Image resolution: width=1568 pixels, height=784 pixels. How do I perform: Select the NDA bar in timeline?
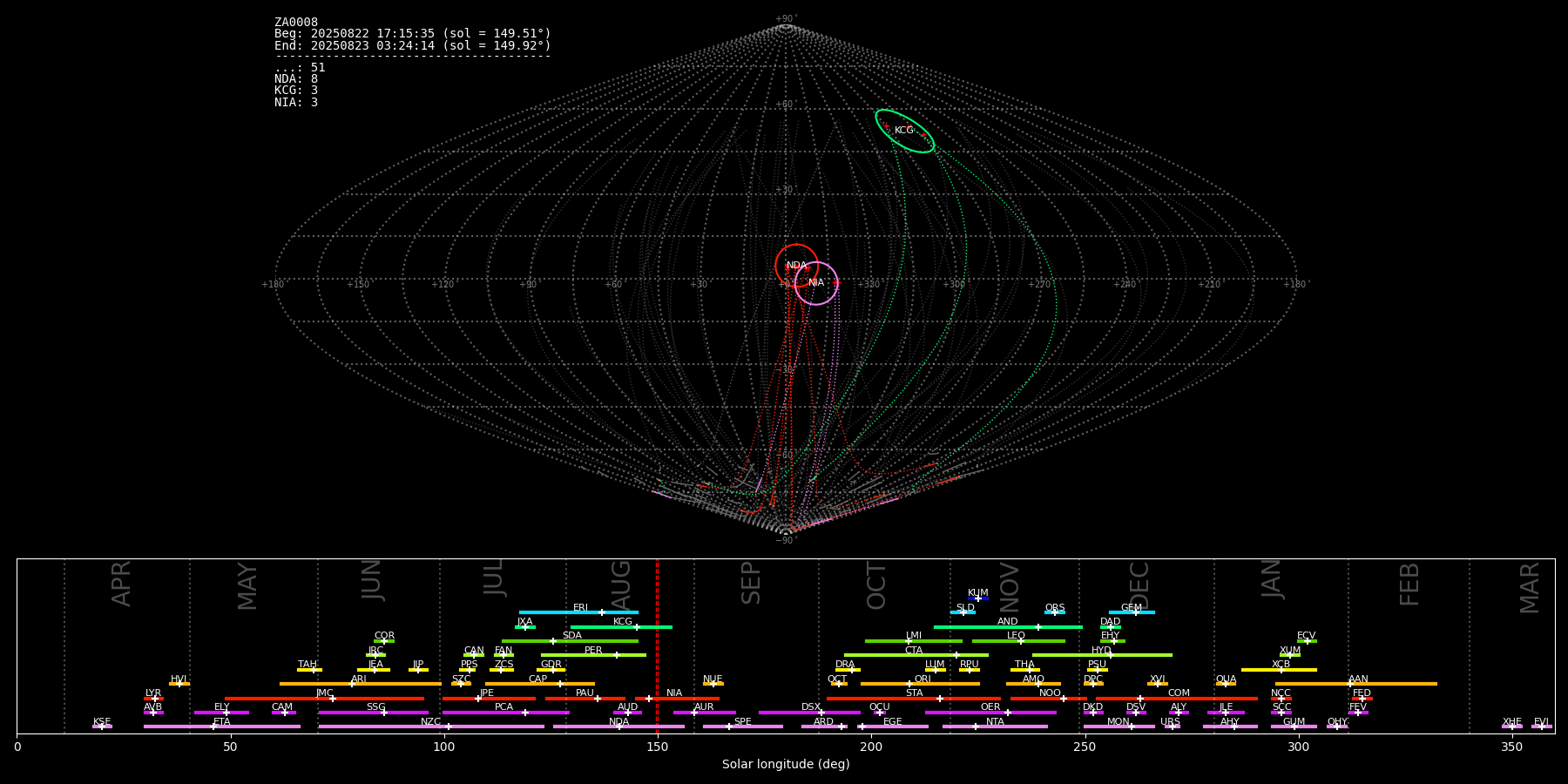pos(618,727)
